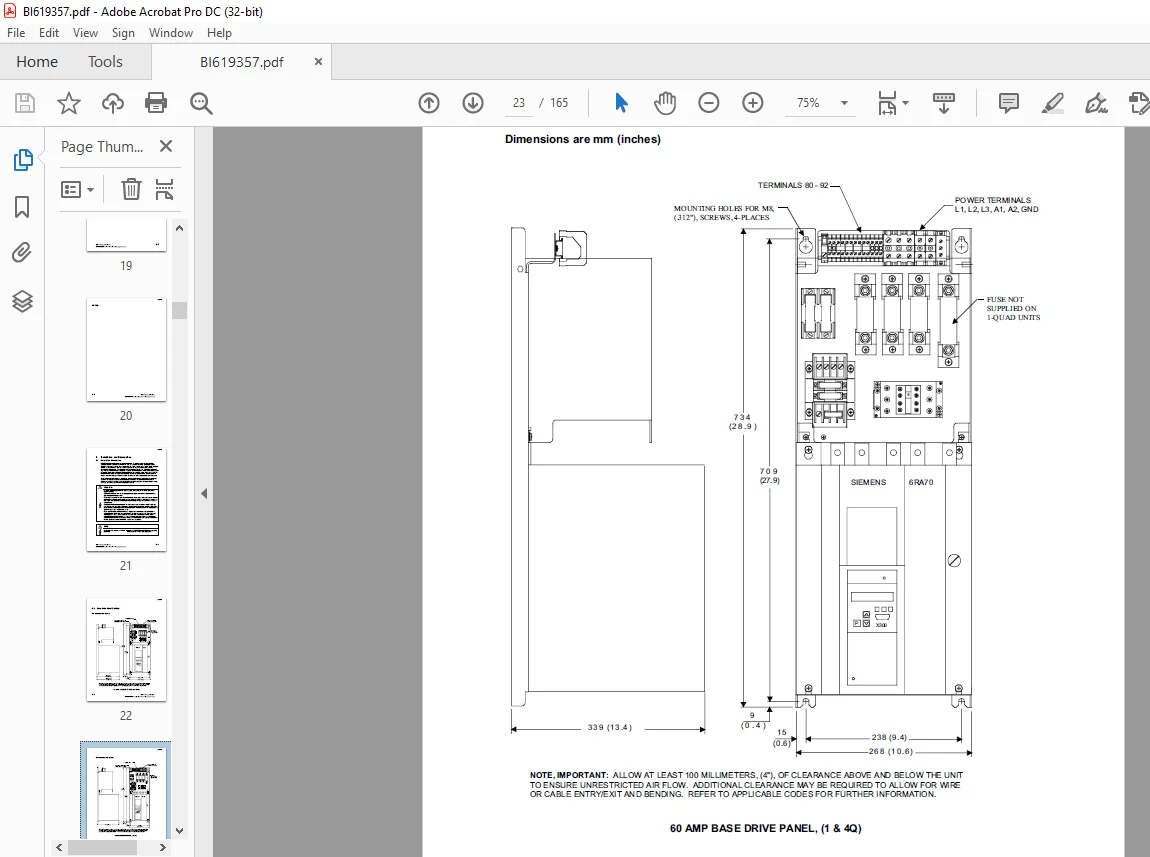
Task: Open zoom level dropdown at 75%
Action: click(844, 103)
